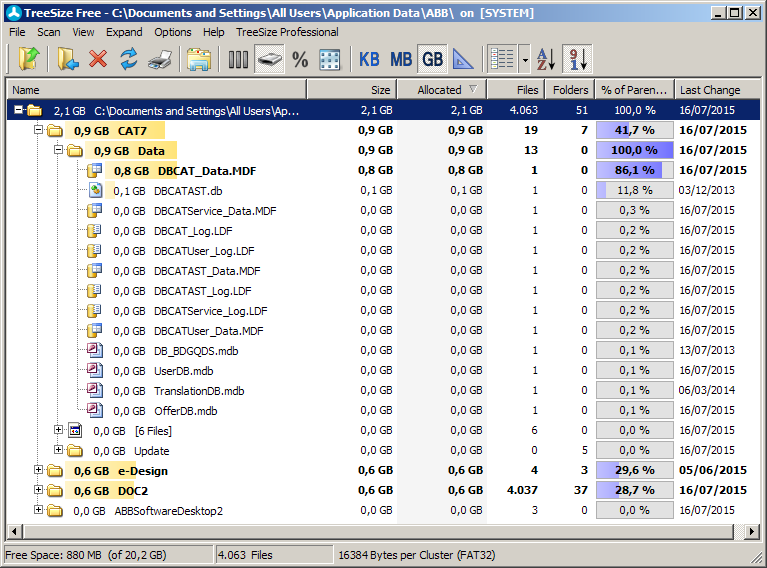
Task: Click the printer icon
Action: [160, 60]
